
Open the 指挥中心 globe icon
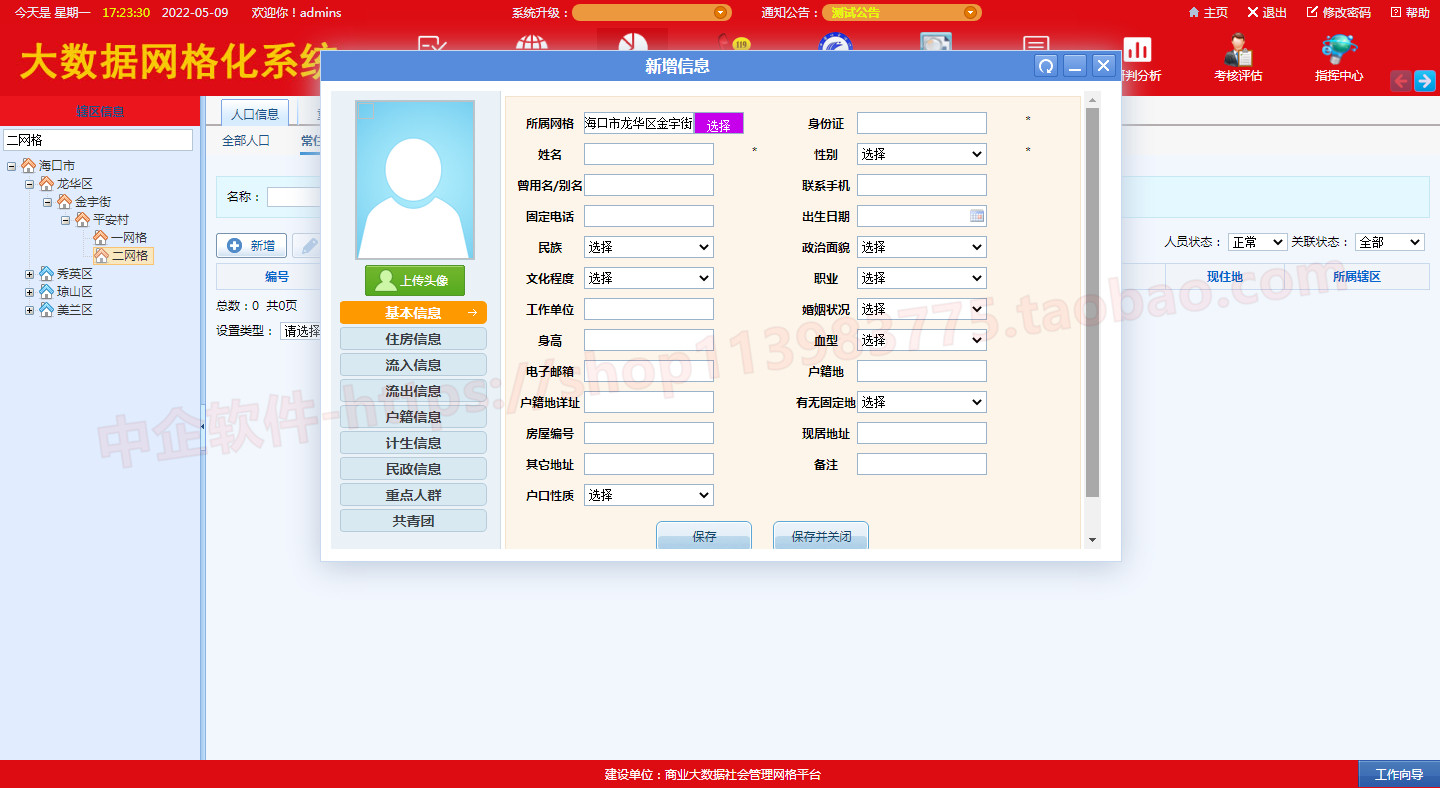click(1338, 52)
